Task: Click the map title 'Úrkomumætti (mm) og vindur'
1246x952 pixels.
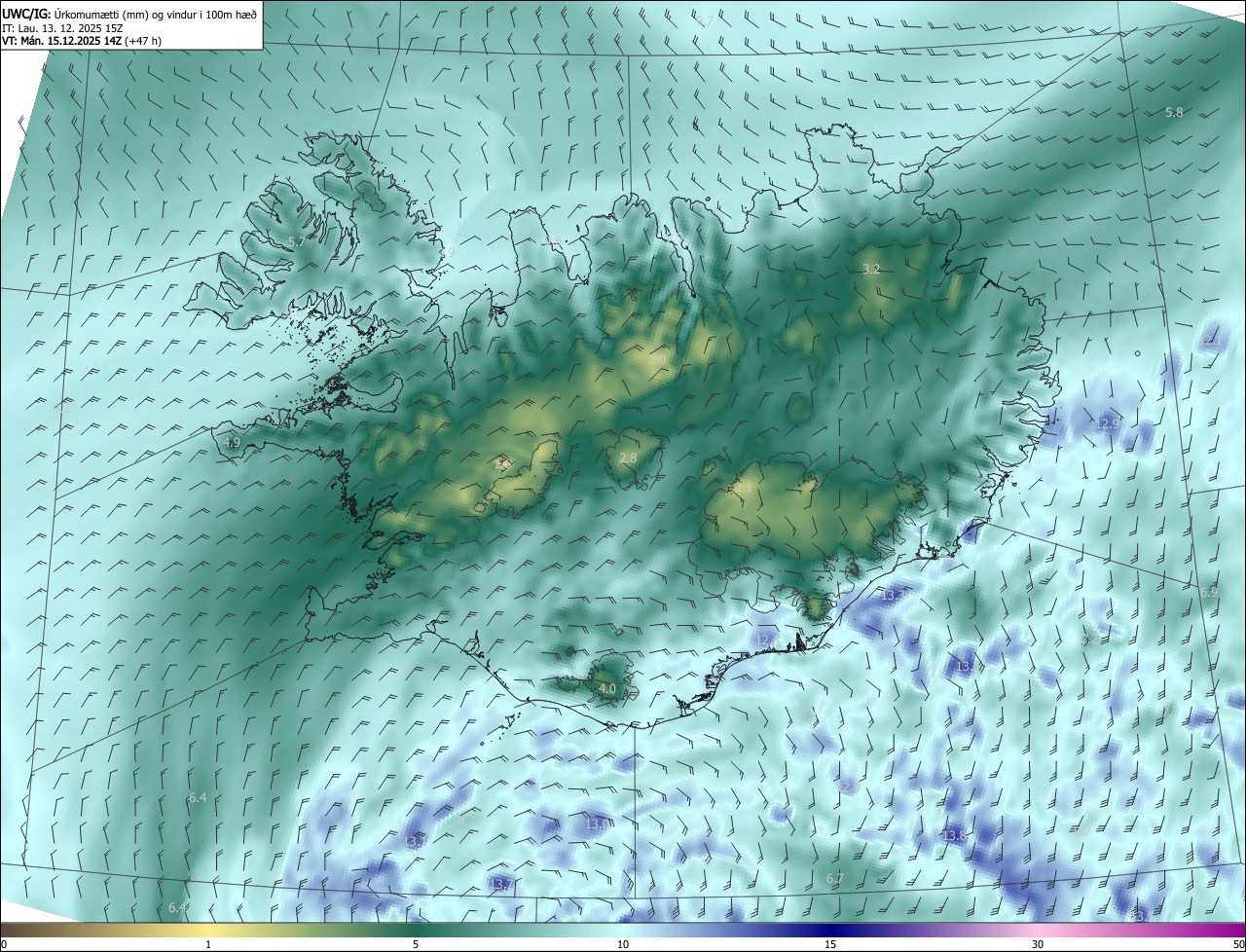Action: [126, 14]
